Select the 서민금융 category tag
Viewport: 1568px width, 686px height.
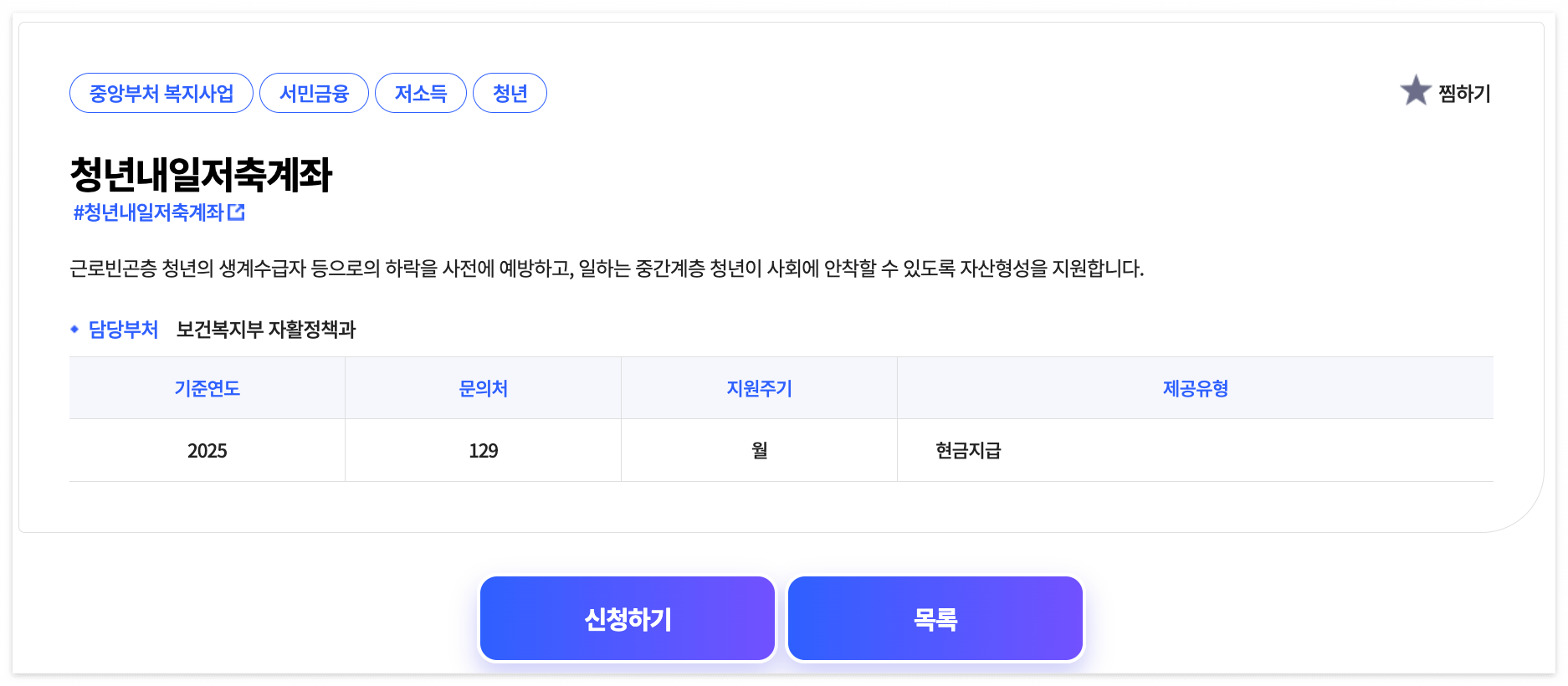click(315, 92)
